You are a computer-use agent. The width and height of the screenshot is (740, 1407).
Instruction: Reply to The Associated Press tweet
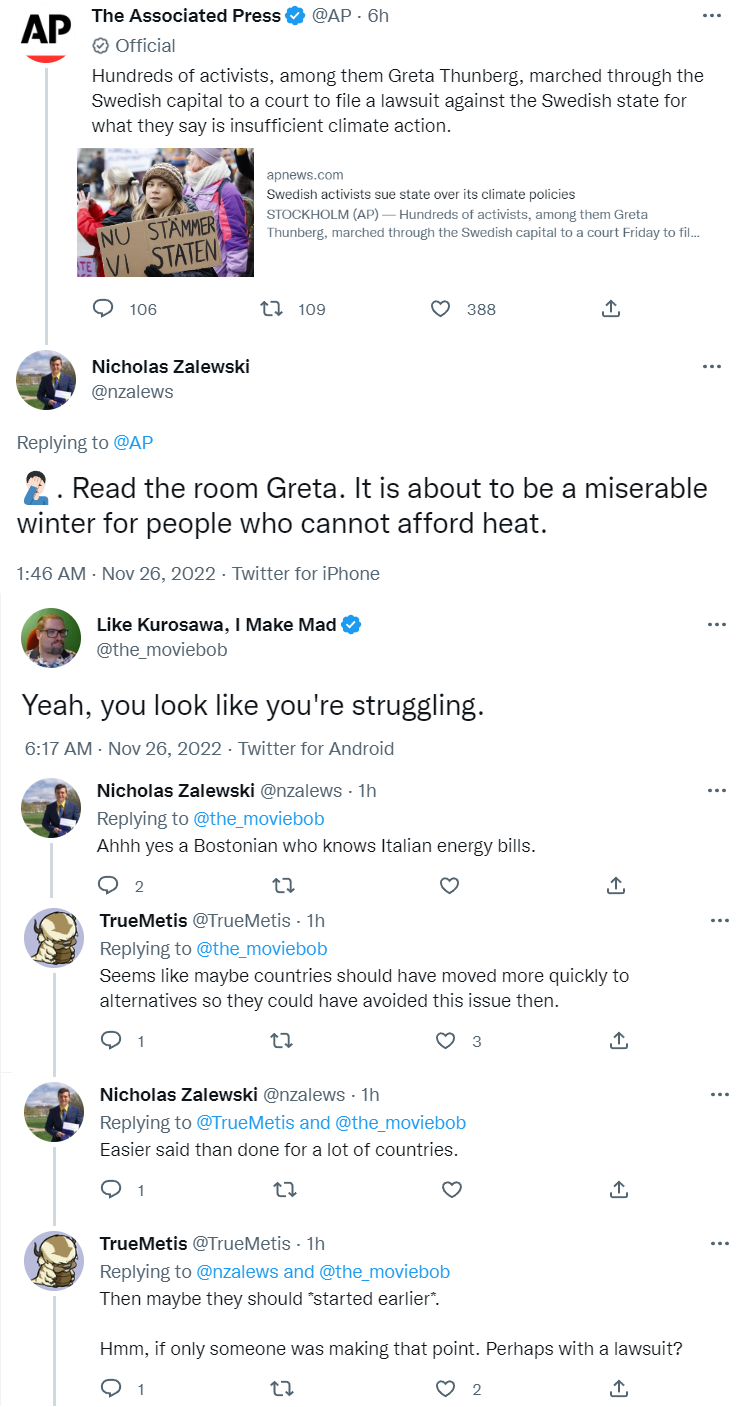pos(103,309)
